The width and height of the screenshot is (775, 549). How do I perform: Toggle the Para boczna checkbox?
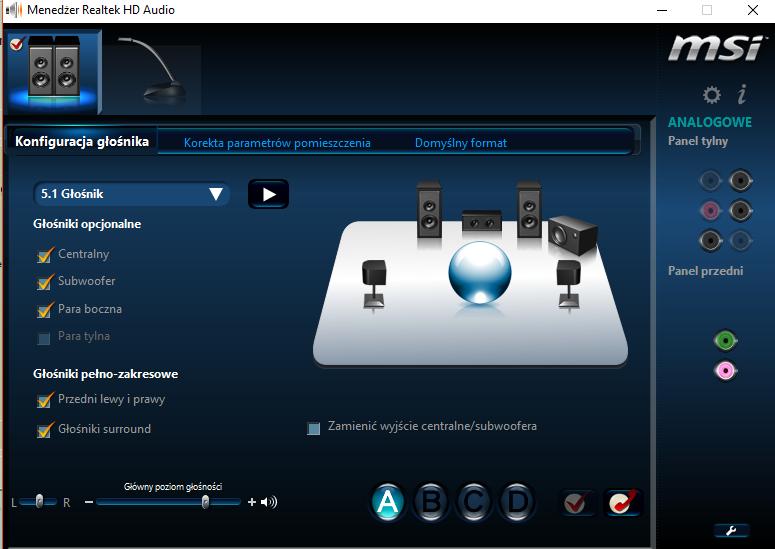44,310
